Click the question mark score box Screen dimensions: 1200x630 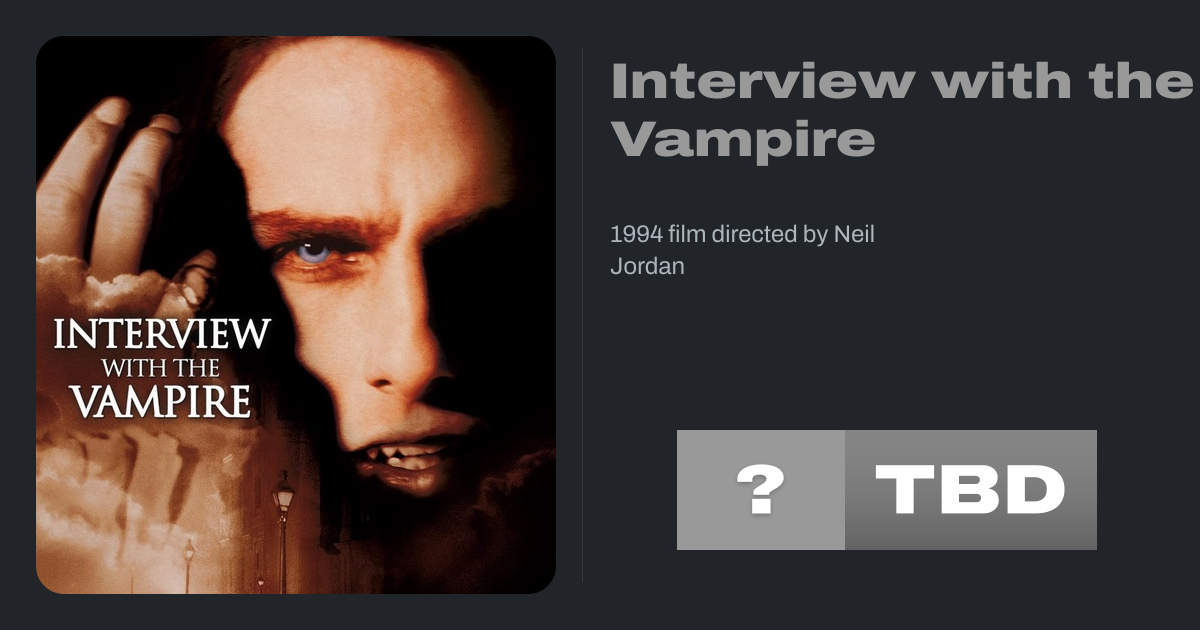pyautogui.click(x=761, y=490)
